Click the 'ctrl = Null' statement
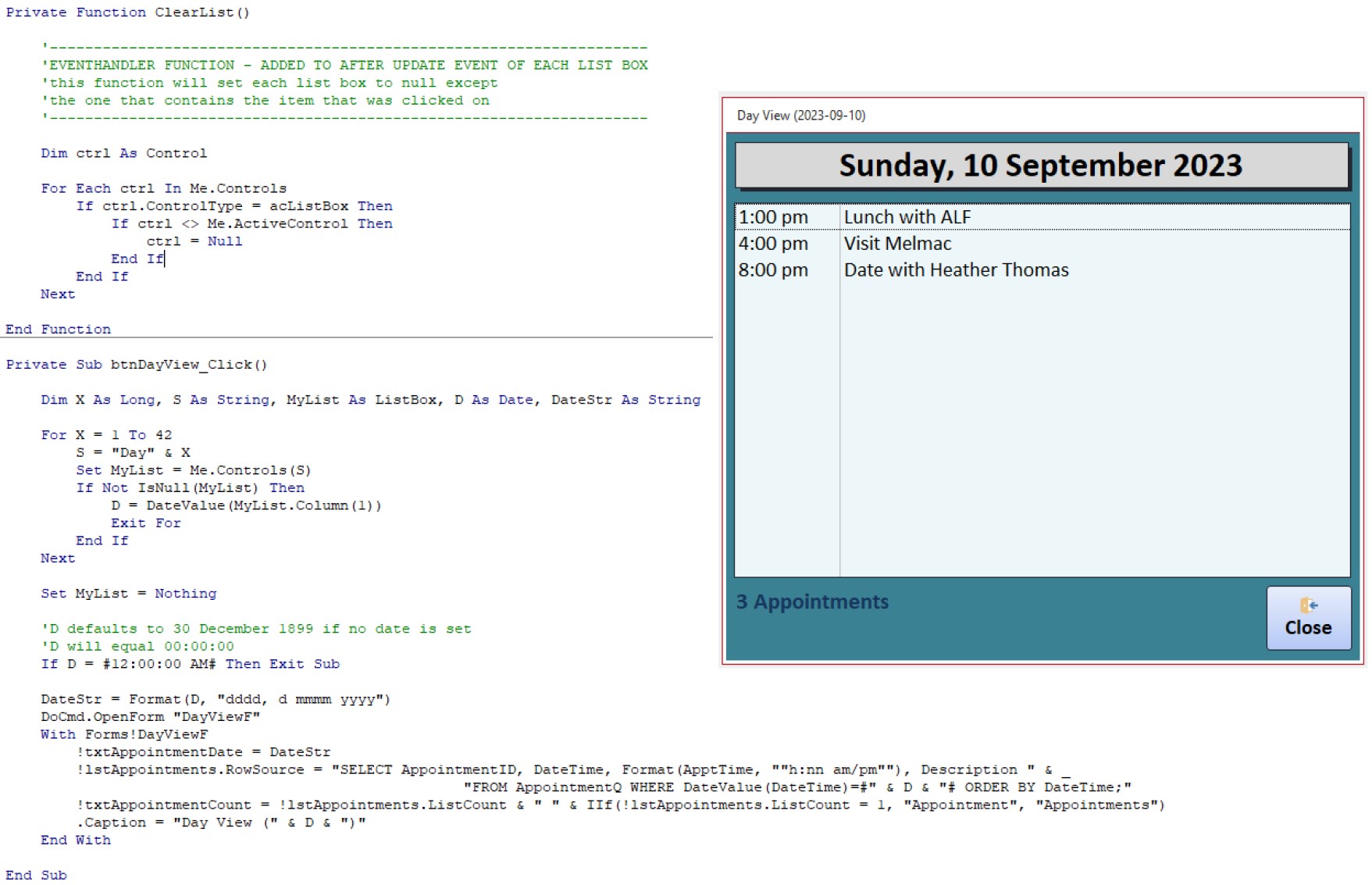This screenshot has height=885, width=1372. click(194, 241)
